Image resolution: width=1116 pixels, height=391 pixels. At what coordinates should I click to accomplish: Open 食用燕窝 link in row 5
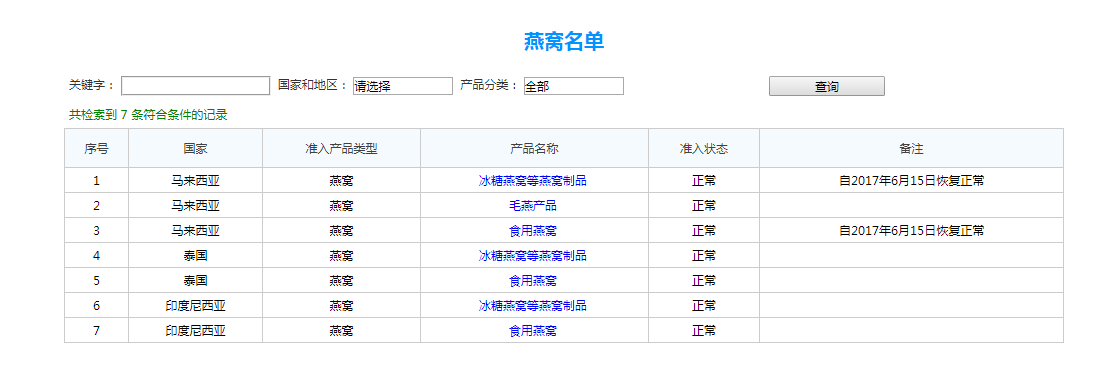[x=532, y=281]
